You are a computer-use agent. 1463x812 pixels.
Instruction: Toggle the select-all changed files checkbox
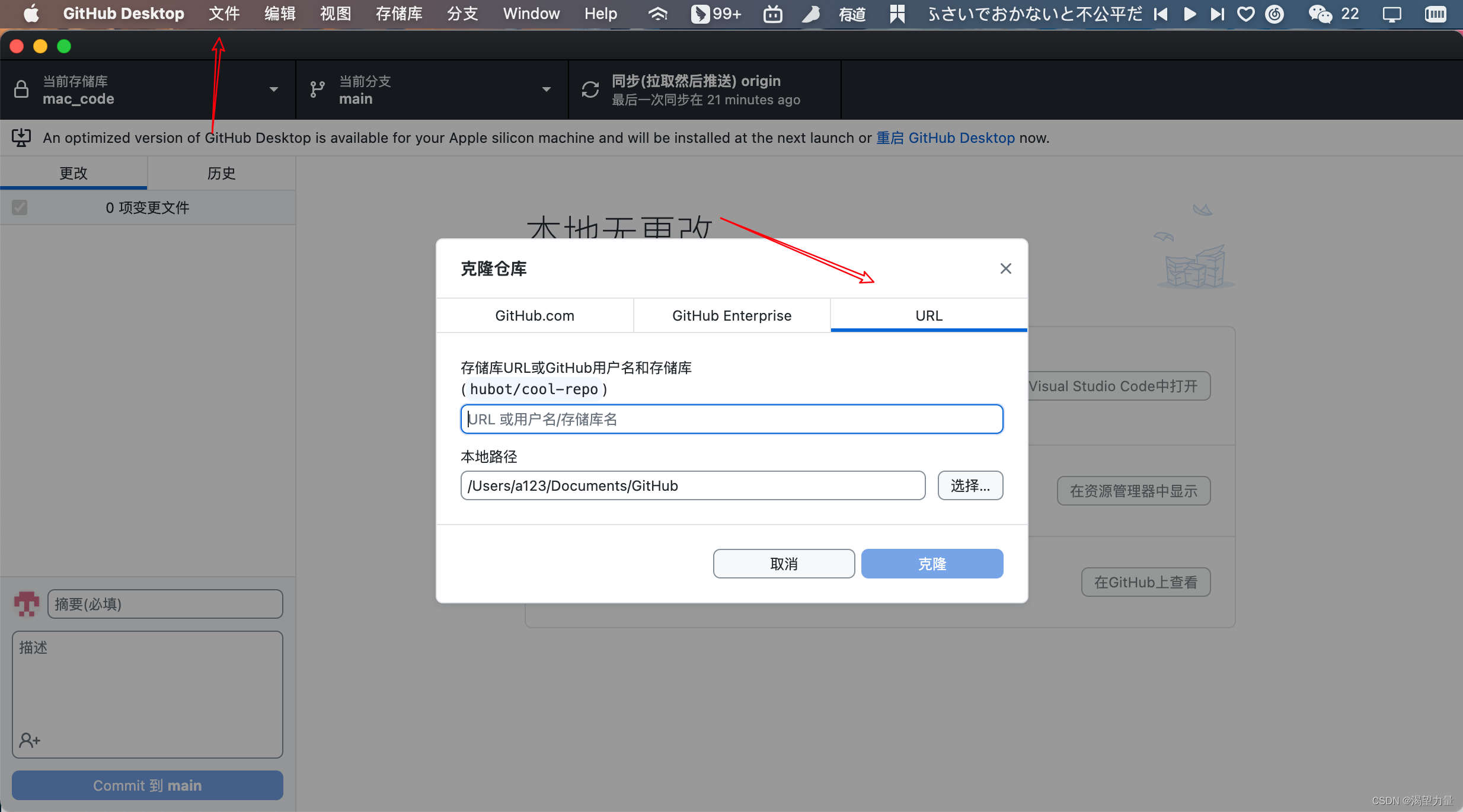[20, 207]
